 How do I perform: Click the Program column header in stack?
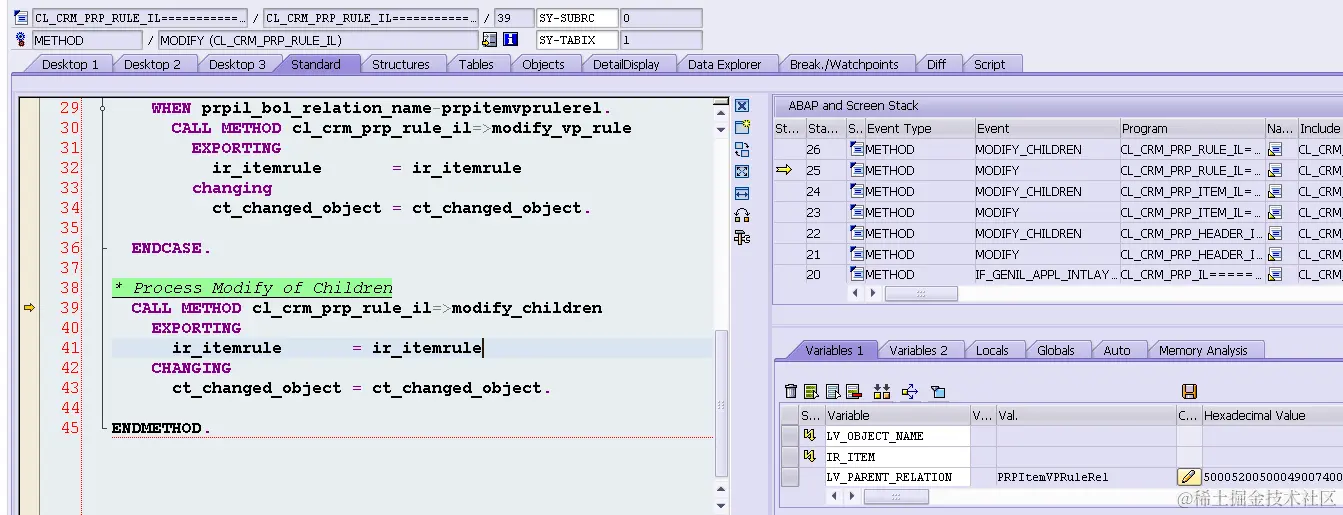(1191, 128)
